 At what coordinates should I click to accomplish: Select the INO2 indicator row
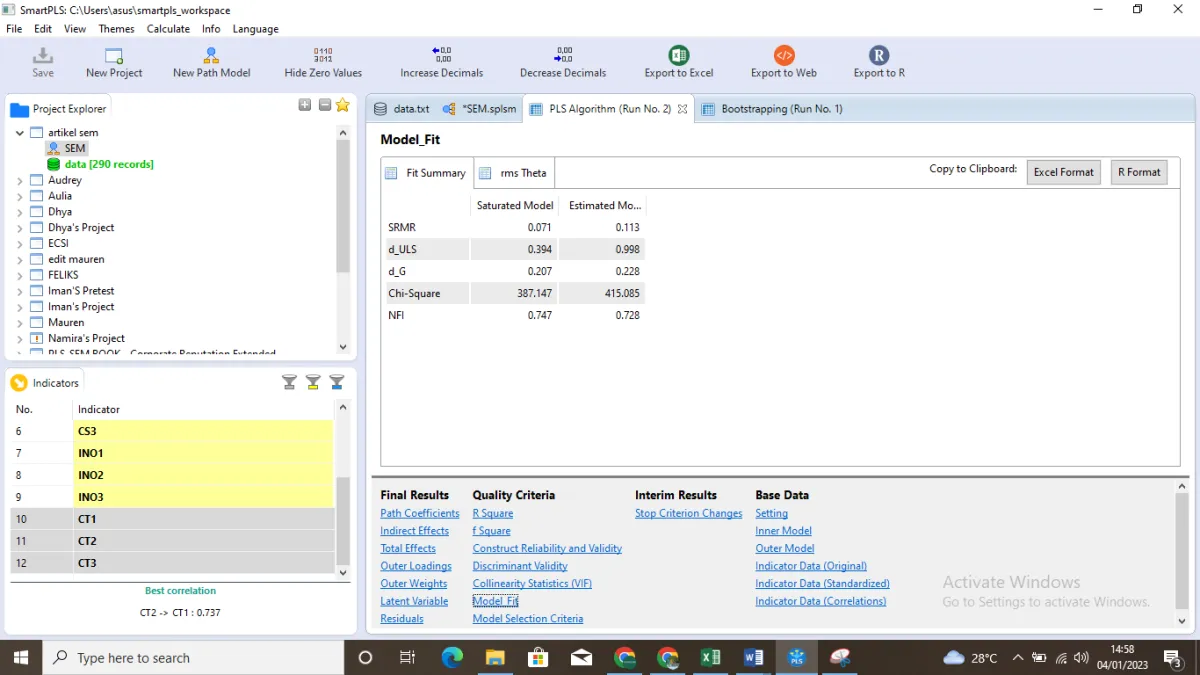pos(172,475)
